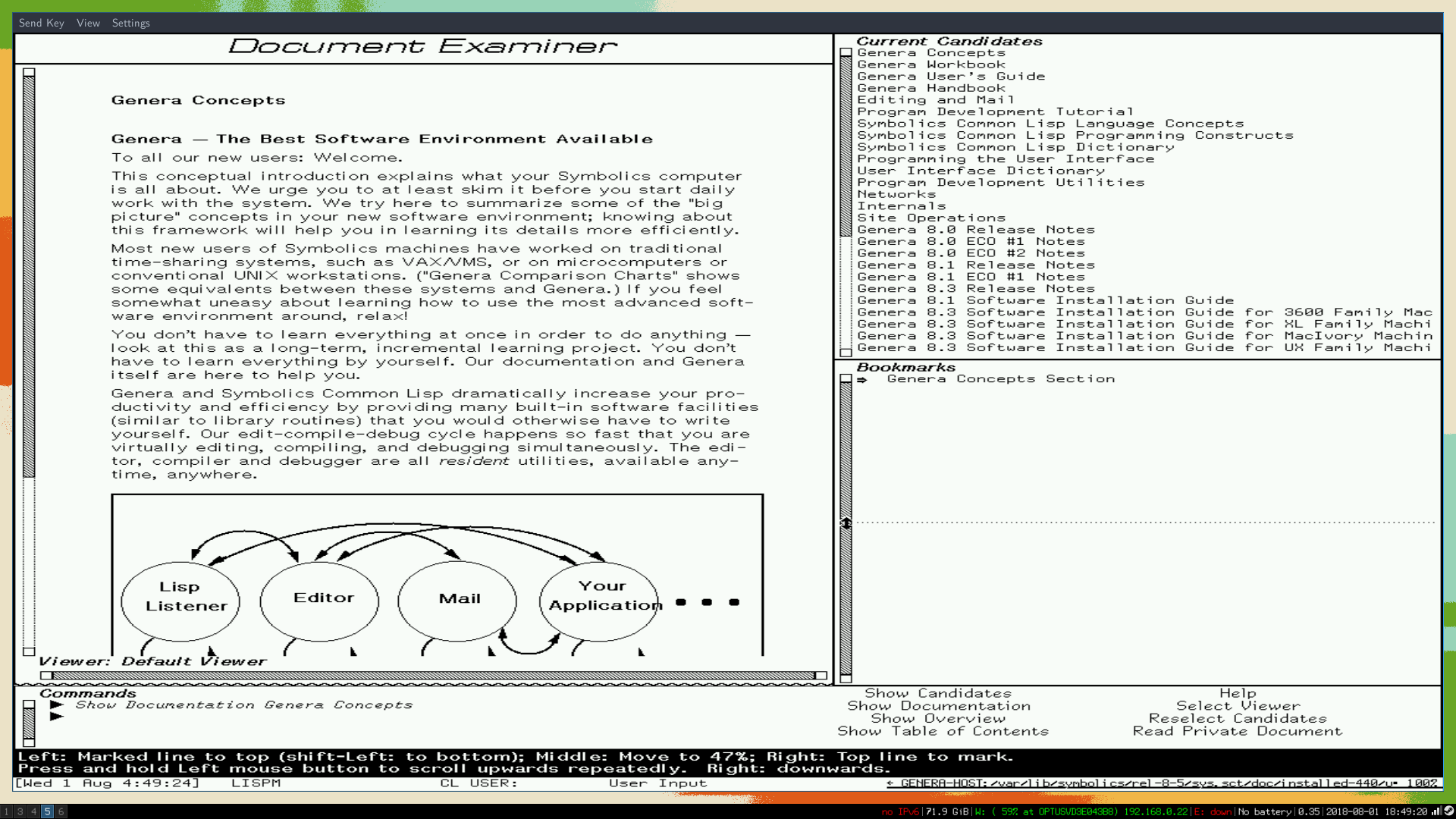
Task: Select Symbolics Common Lisp Programming Constructs
Action: (1075, 136)
